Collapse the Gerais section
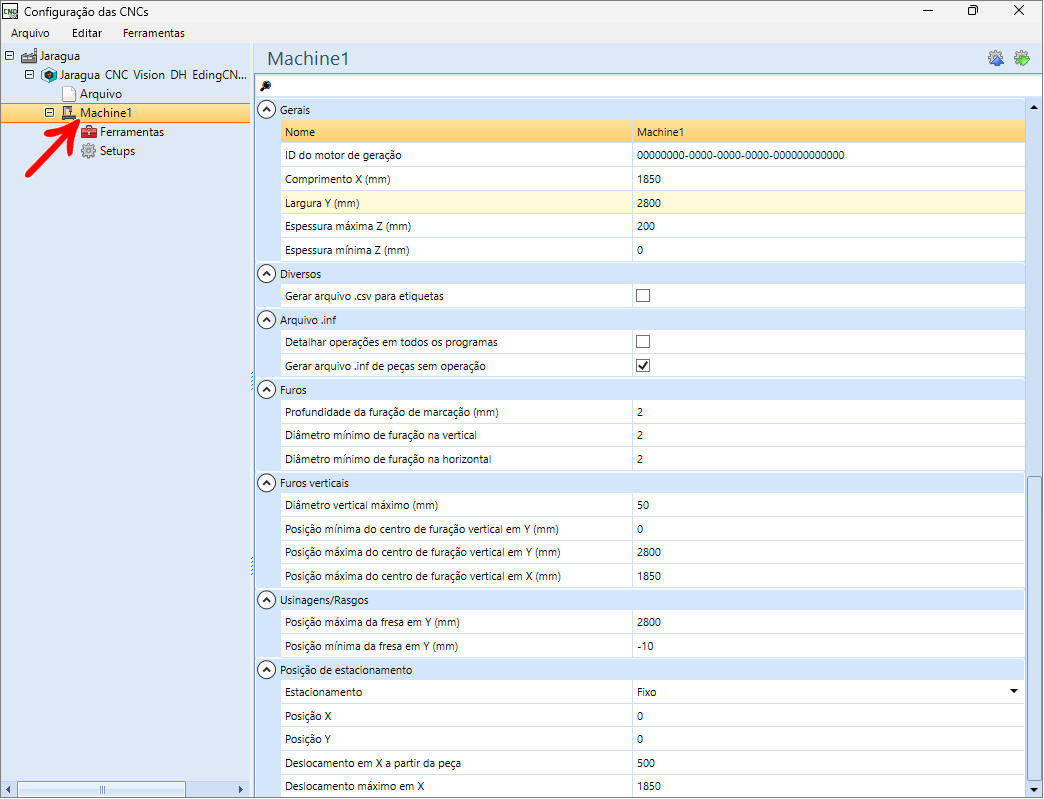 tap(267, 108)
